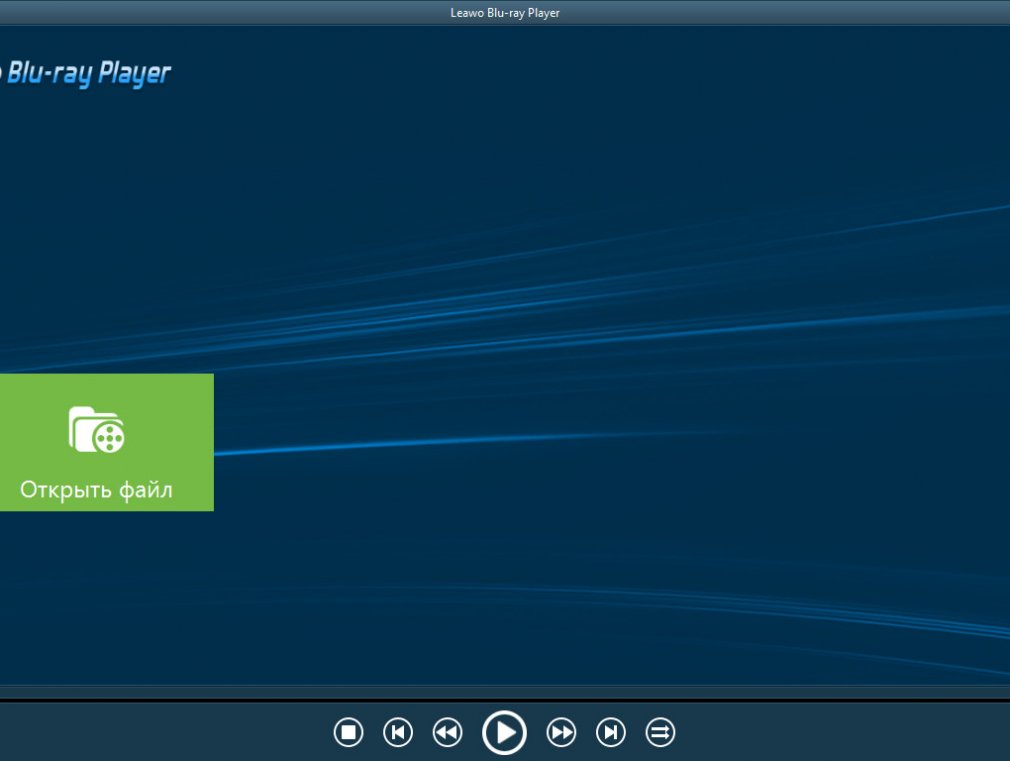Click the Stop playback button

[348, 732]
